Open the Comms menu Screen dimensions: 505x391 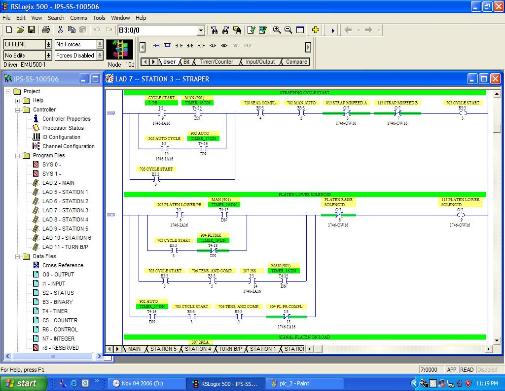tap(78, 18)
